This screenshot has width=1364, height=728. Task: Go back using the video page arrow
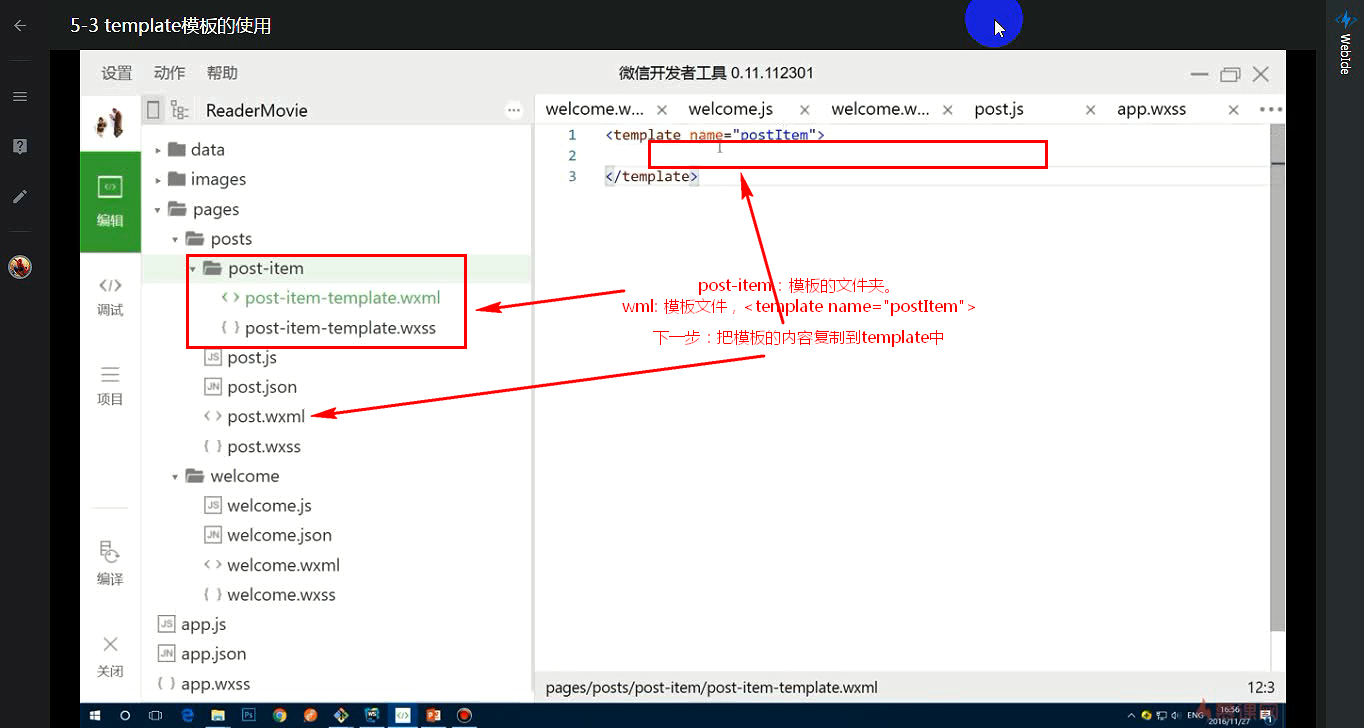[19, 26]
